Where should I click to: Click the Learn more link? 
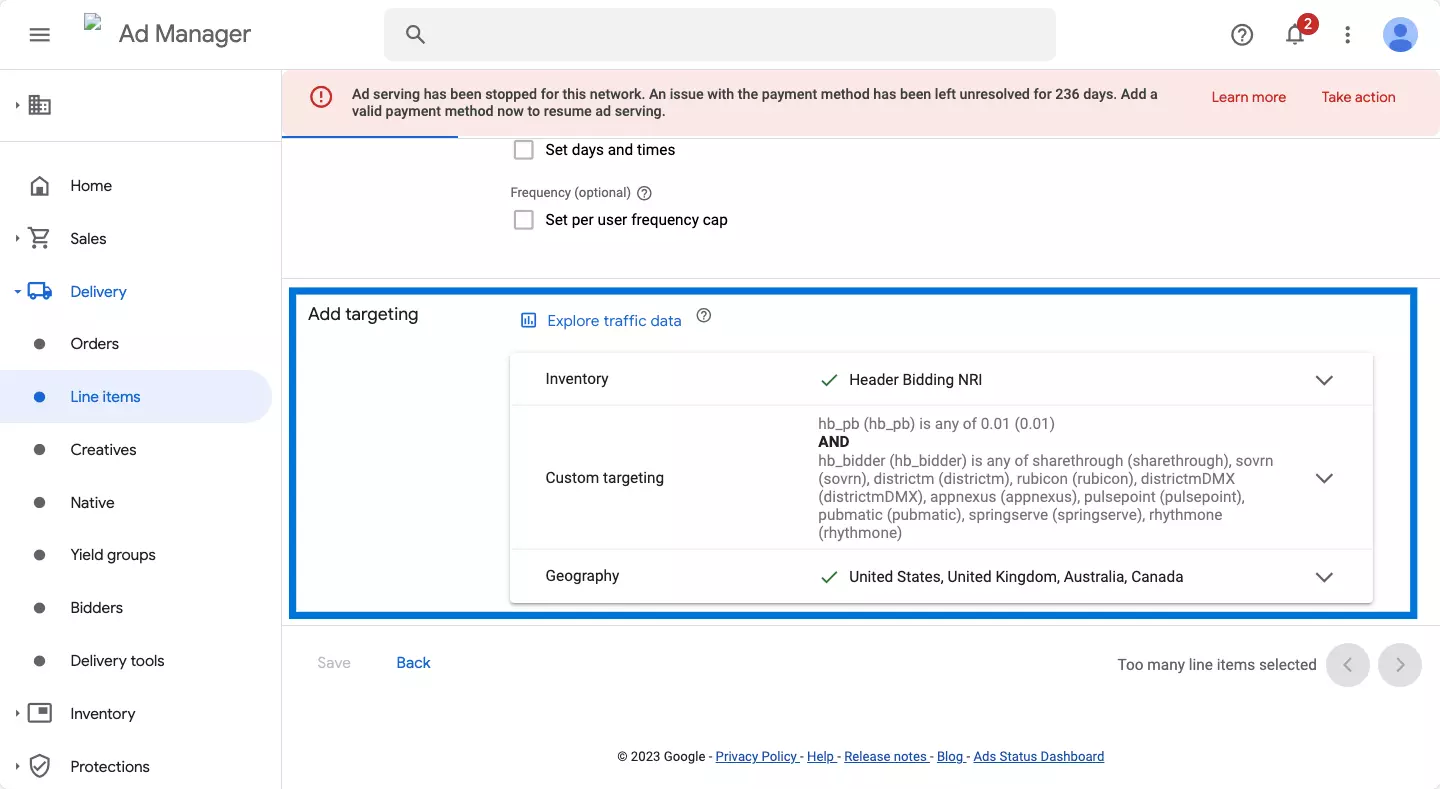[x=1248, y=97]
